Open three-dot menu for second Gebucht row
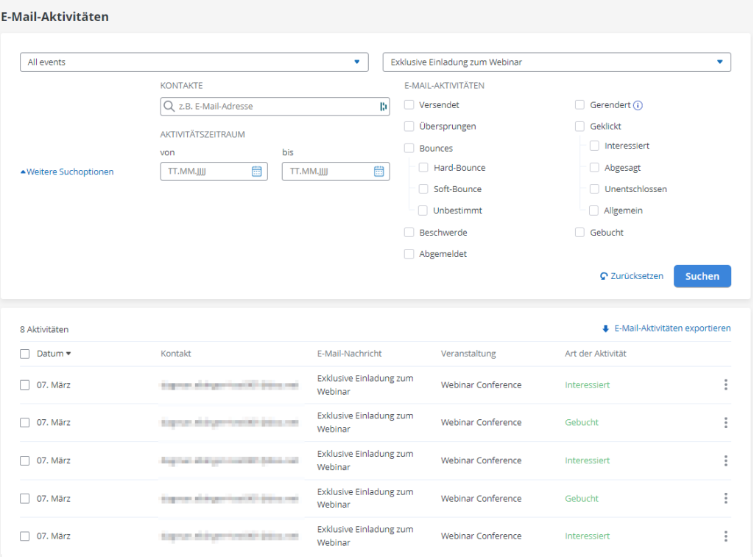Image resolution: width=753 pixels, height=559 pixels. point(725,499)
